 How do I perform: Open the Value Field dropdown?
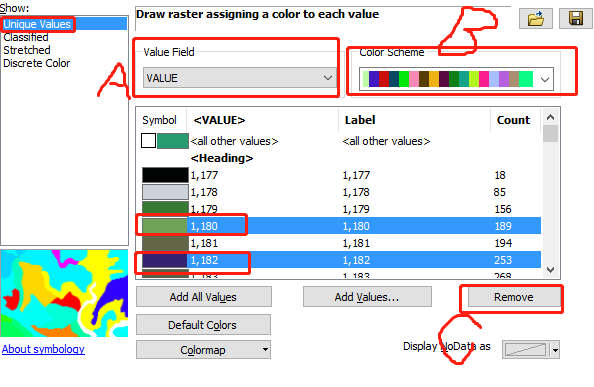pyautogui.click(x=240, y=78)
